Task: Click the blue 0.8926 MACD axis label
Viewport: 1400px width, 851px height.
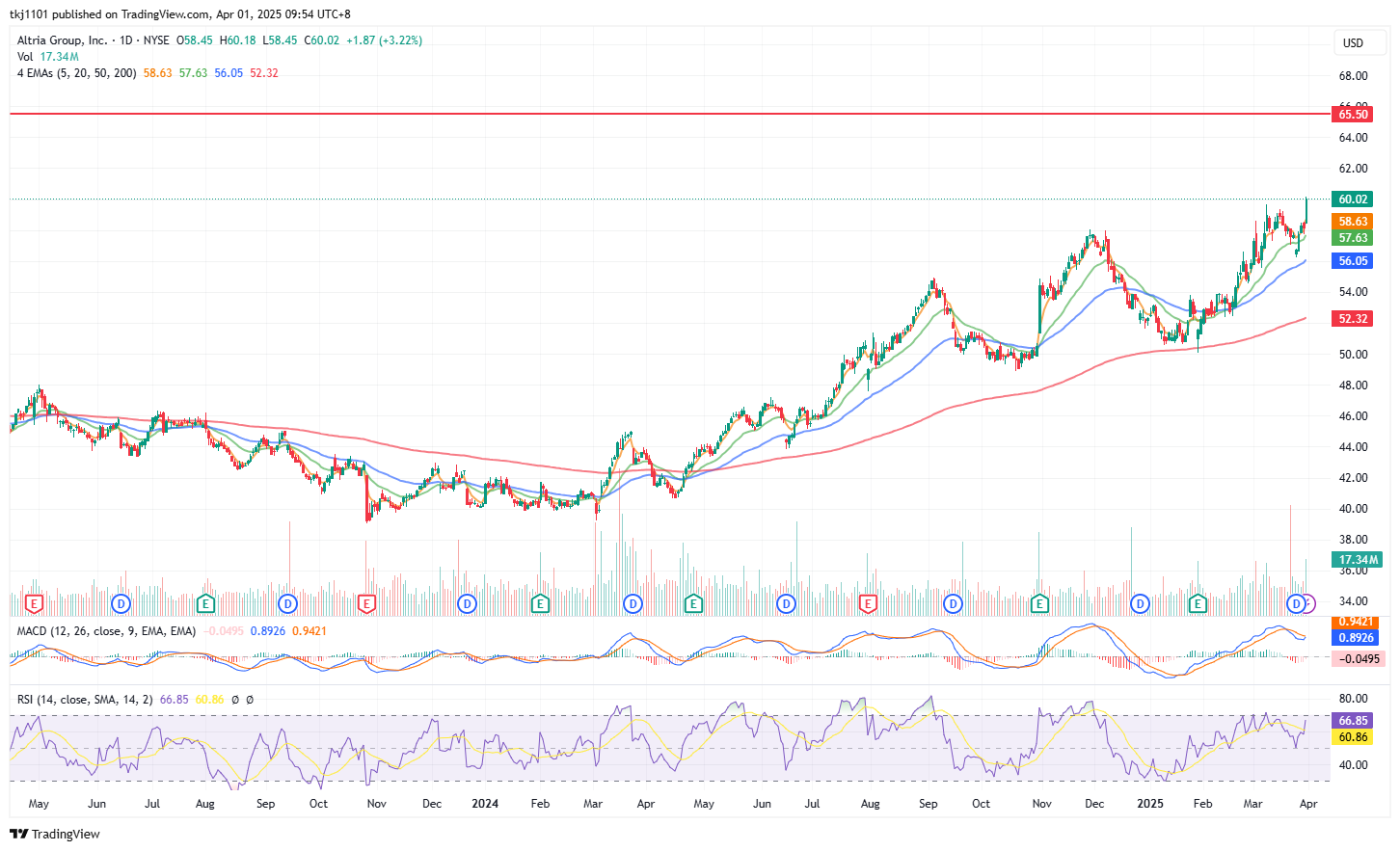Action: [1356, 638]
